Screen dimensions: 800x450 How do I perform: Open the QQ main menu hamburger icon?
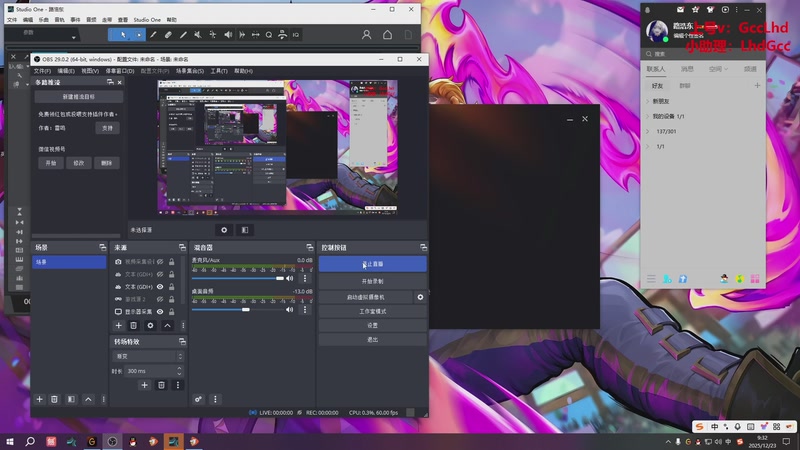[651, 279]
